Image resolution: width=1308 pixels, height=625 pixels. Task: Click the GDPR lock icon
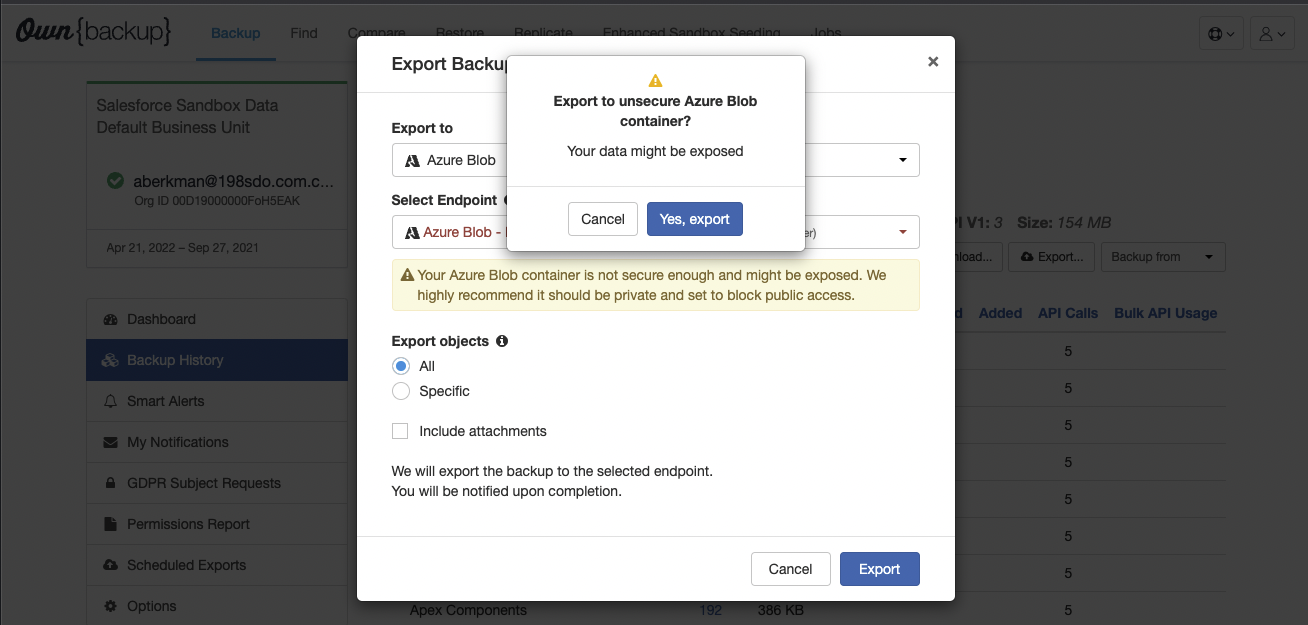pos(110,483)
